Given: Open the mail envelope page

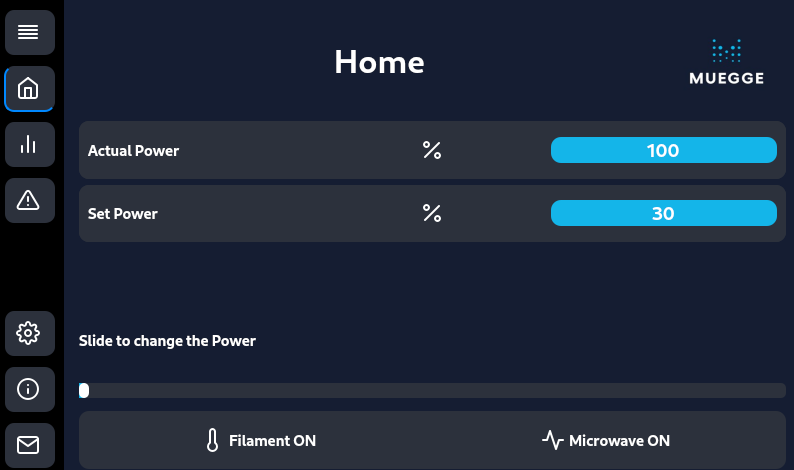Looking at the screenshot, I should [x=29, y=445].
